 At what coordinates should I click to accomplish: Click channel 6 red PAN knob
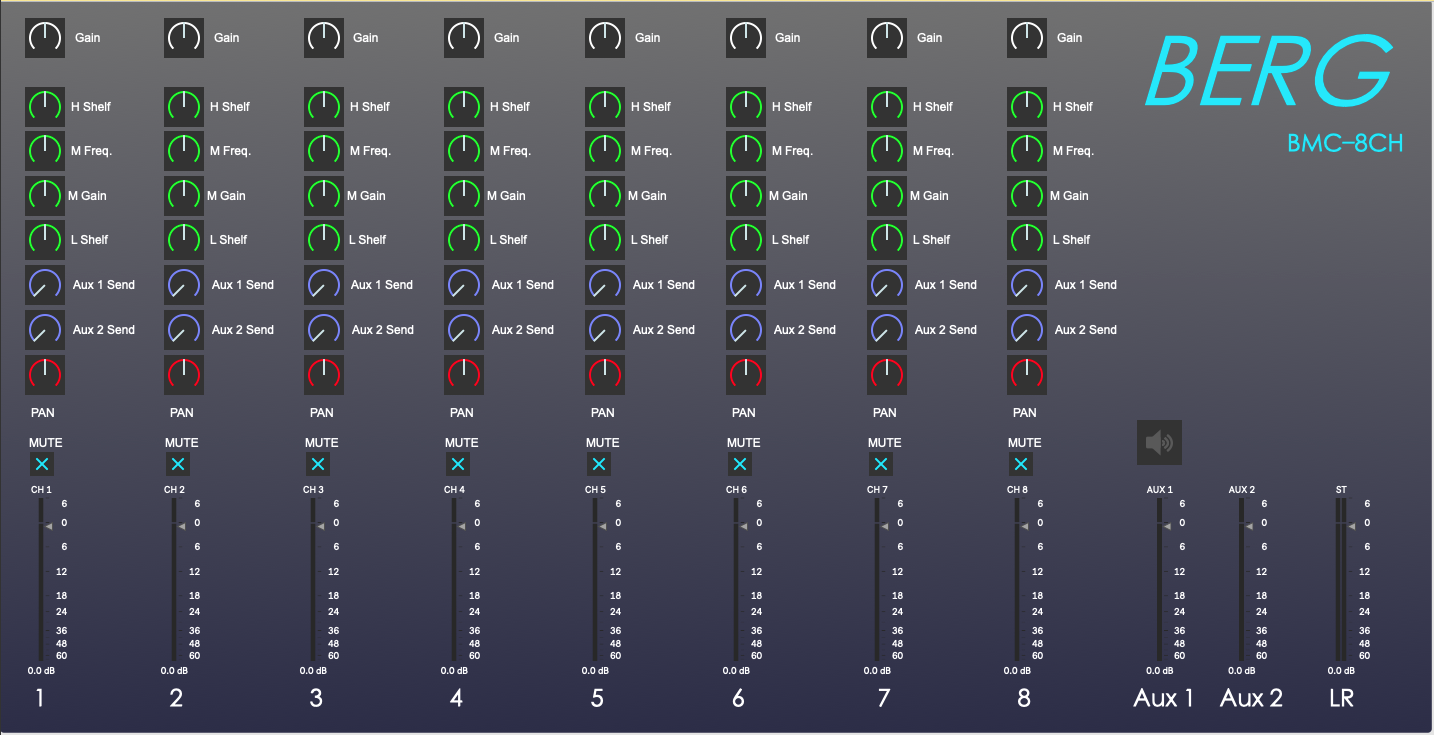tap(745, 374)
